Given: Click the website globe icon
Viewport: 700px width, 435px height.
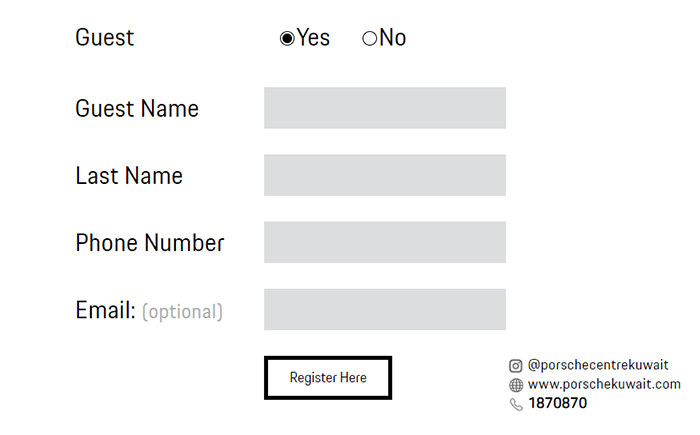Looking at the screenshot, I should point(516,385).
